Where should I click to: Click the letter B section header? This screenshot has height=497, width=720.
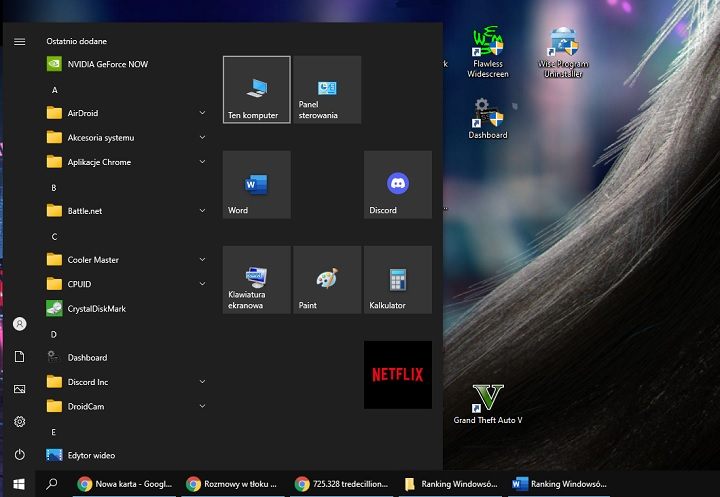coord(54,188)
